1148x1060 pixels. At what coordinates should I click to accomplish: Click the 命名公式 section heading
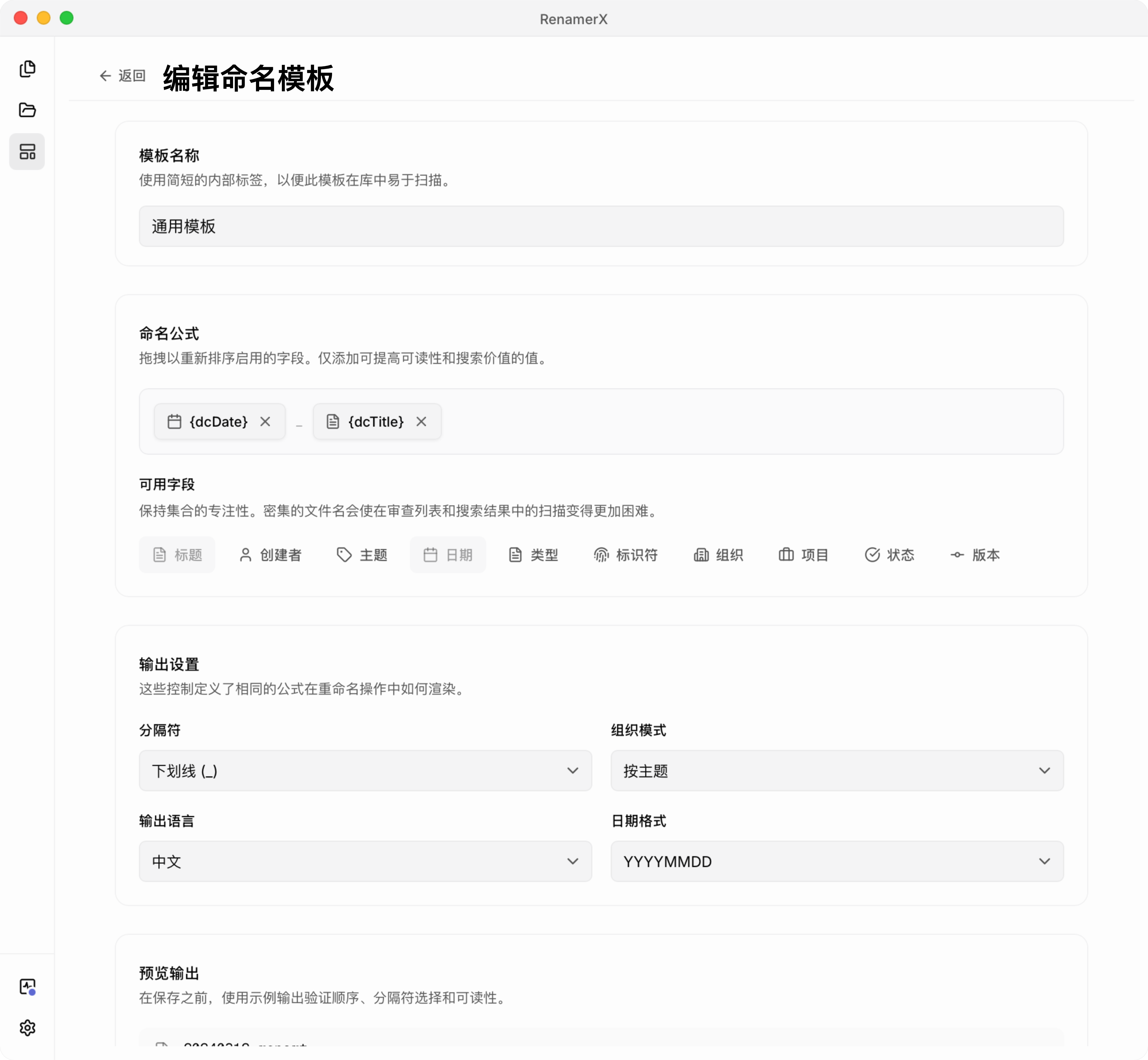pyautogui.click(x=169, y=333)
